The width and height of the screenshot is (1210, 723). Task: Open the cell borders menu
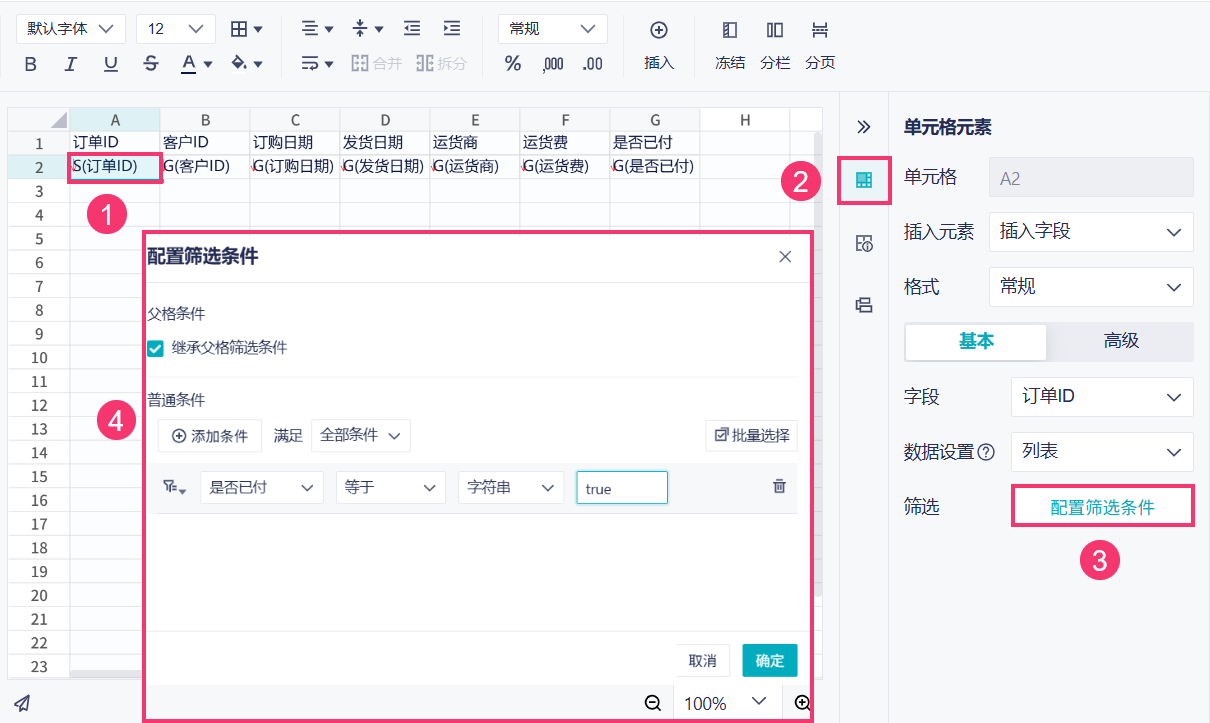(x=246, y=29)
